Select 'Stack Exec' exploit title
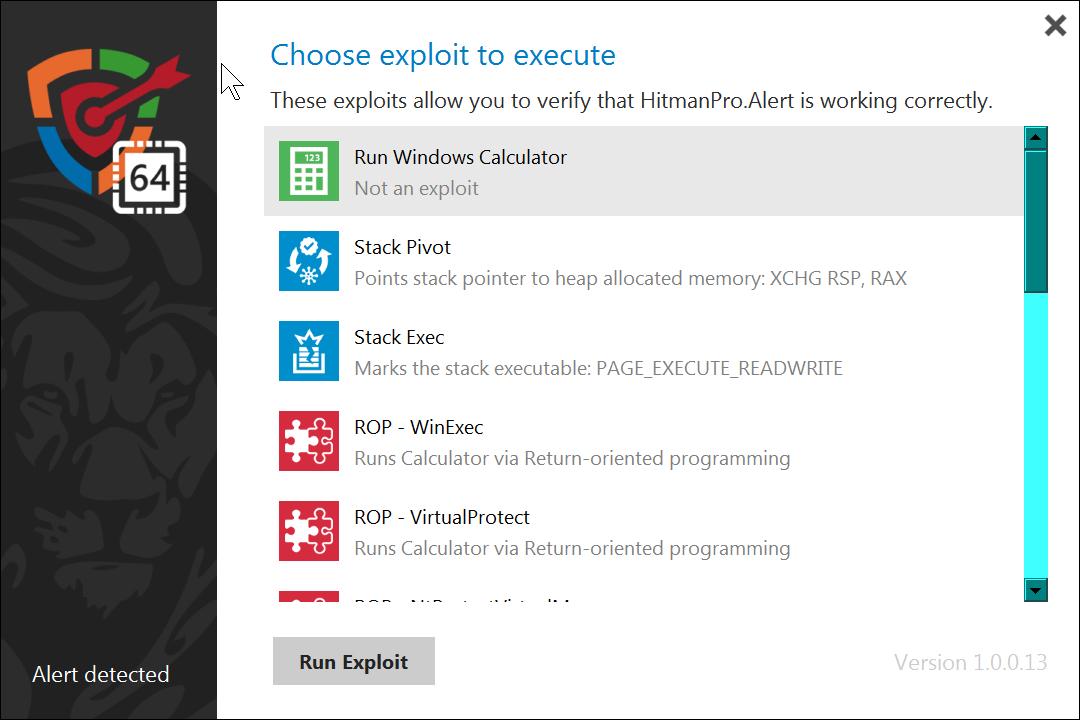This screenshot has width=1080, height=720. point(399,338)
